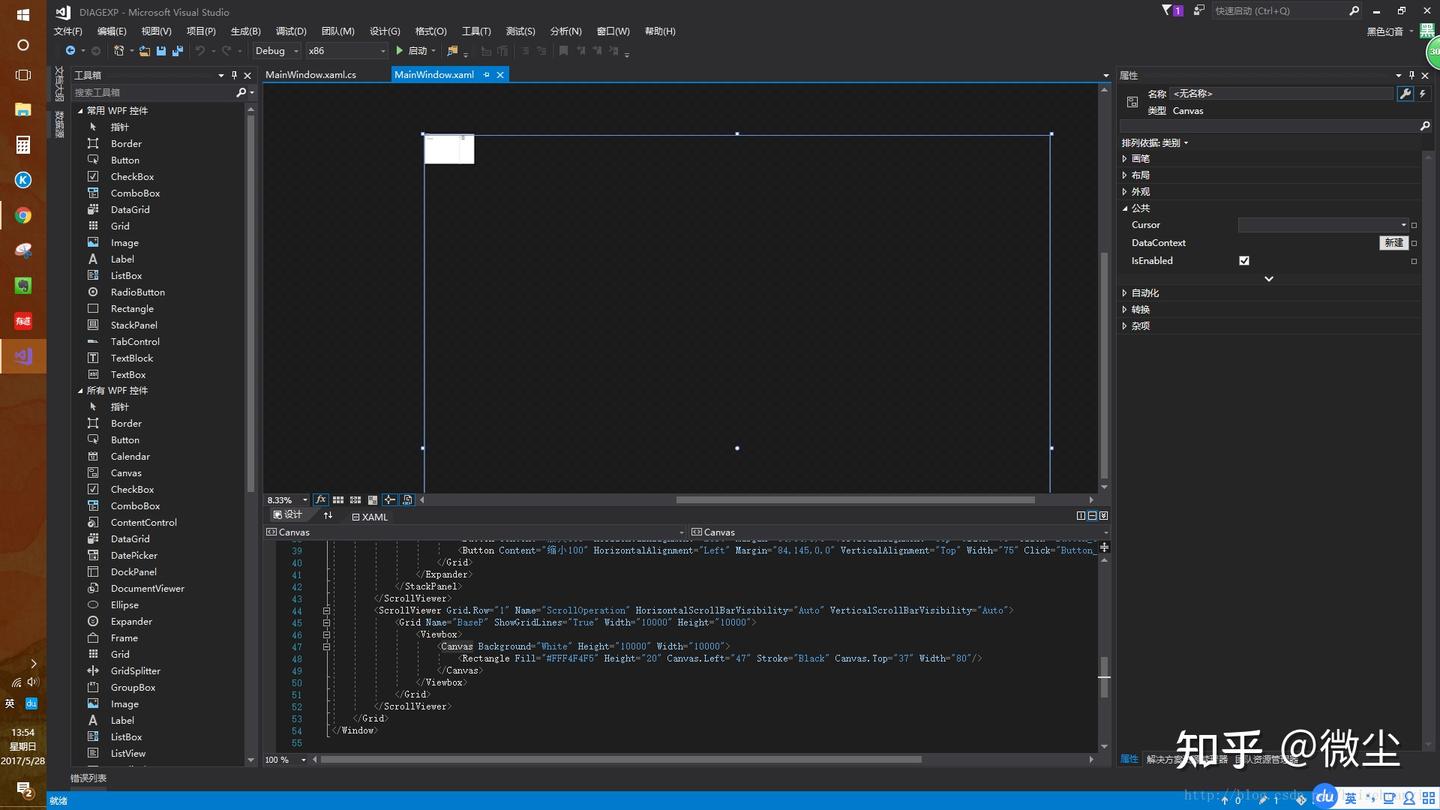Click the Save All toolbar icon

pos(177,51)
